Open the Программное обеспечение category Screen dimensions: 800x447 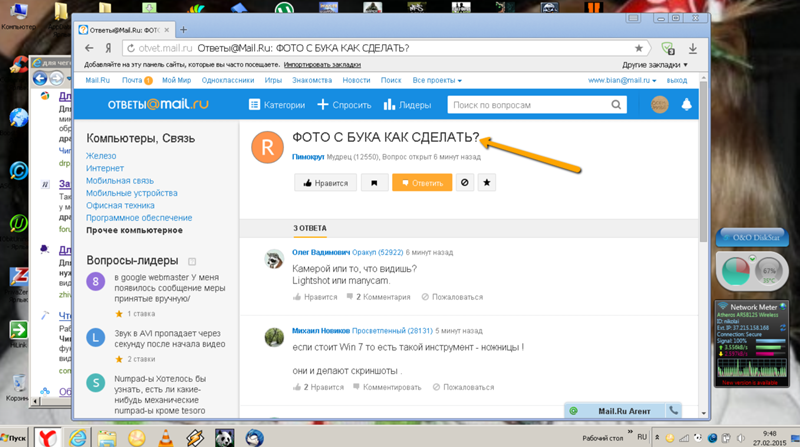(x=139, y=217)
